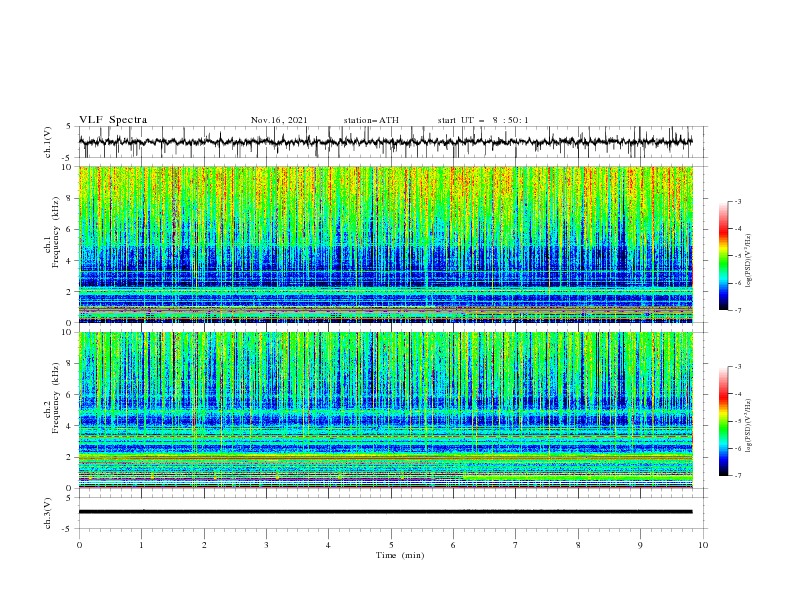Screen dimensions: 792x612
Task: Click the ch.1 voltage waveform trace
Action: pos(385,142)
